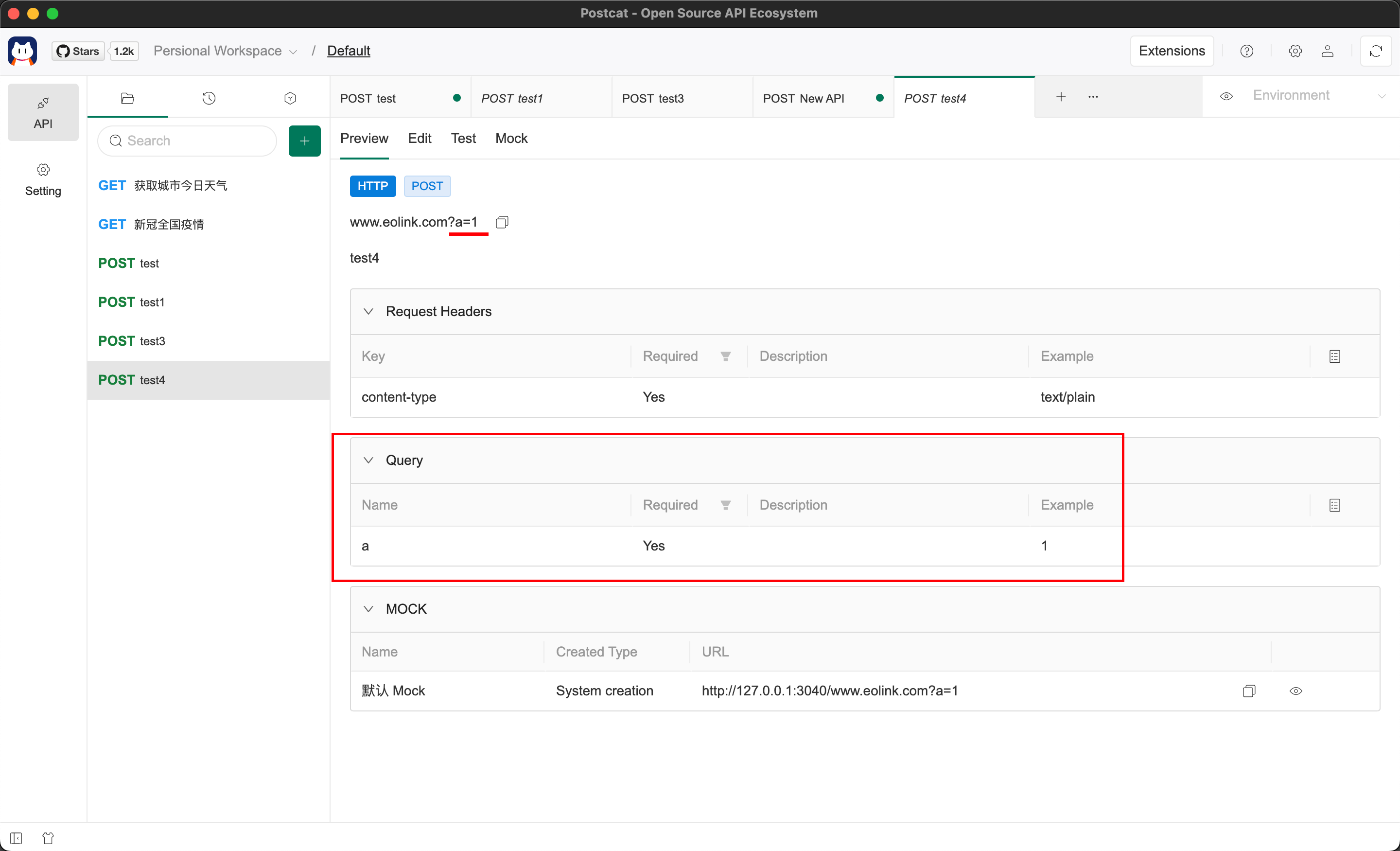Filter Required column in Query table
The image size is (1400, 851).
click(x=725, y=505)
